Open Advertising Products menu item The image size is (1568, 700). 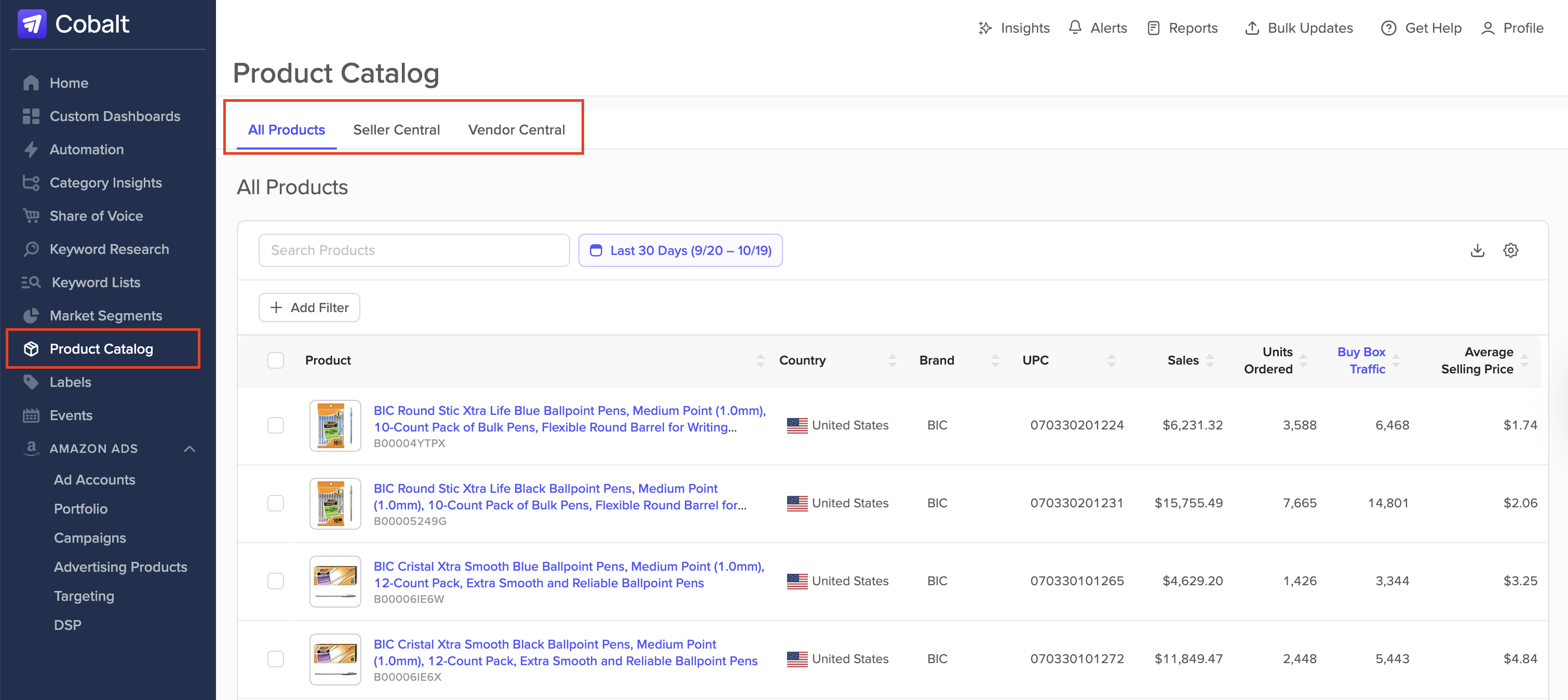coord(120,567)
